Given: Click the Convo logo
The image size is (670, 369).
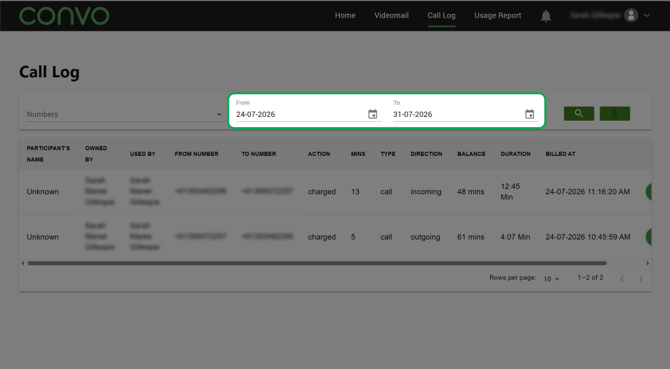Looking at the screenshot, I should click(x=64, y=16).
